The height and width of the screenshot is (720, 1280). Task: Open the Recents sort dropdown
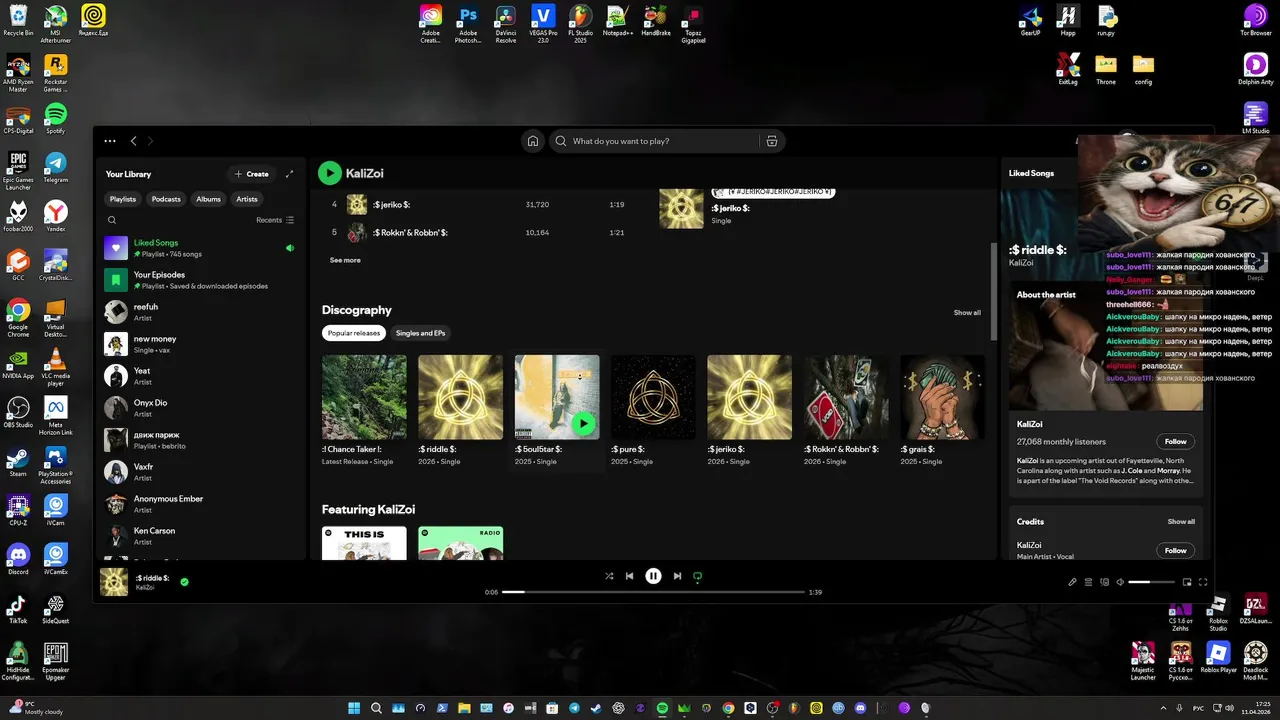coord(275,220)
